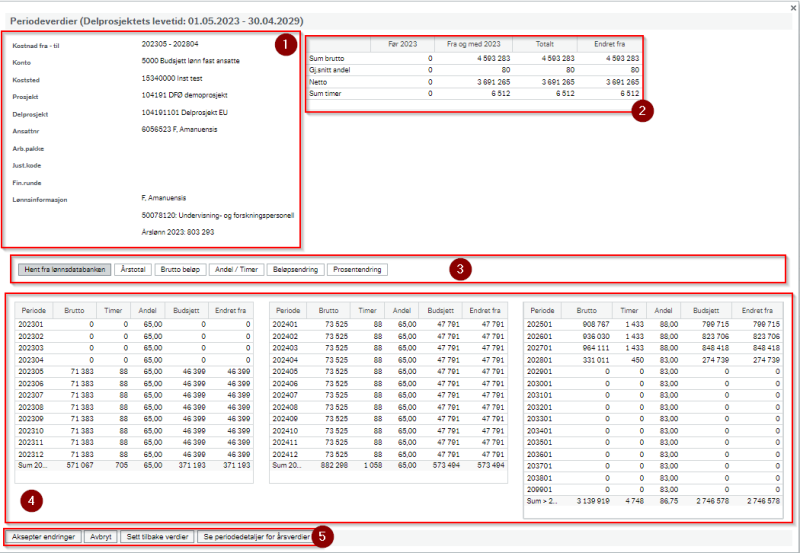Click the Brutto value for period 202501
Viewport: 800px width, 553px height.
[x=586, y=324]
